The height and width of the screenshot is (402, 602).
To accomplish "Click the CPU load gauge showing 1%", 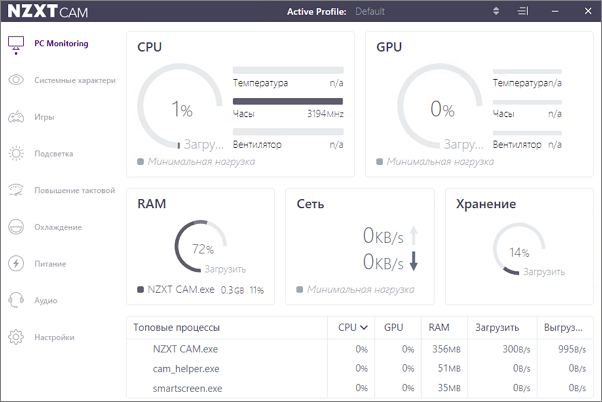I will point(180,106).
